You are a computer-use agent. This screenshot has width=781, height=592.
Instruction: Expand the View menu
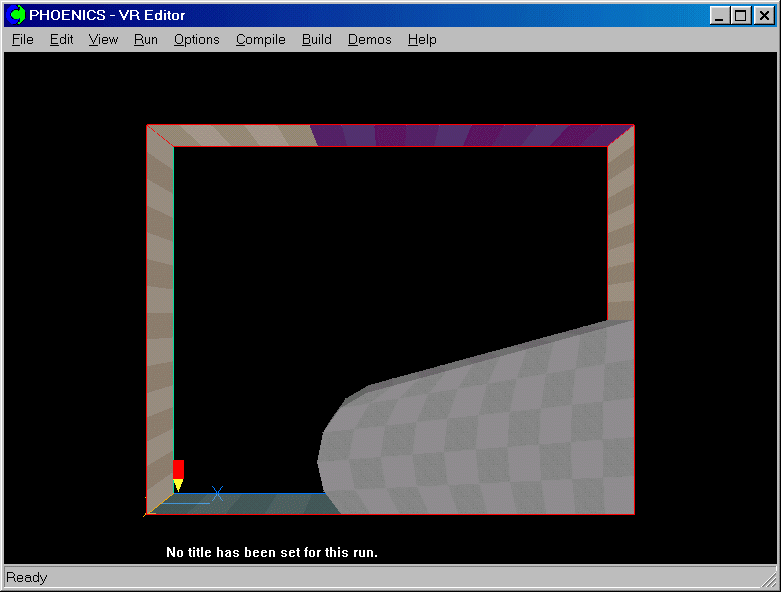coord(103,40)
